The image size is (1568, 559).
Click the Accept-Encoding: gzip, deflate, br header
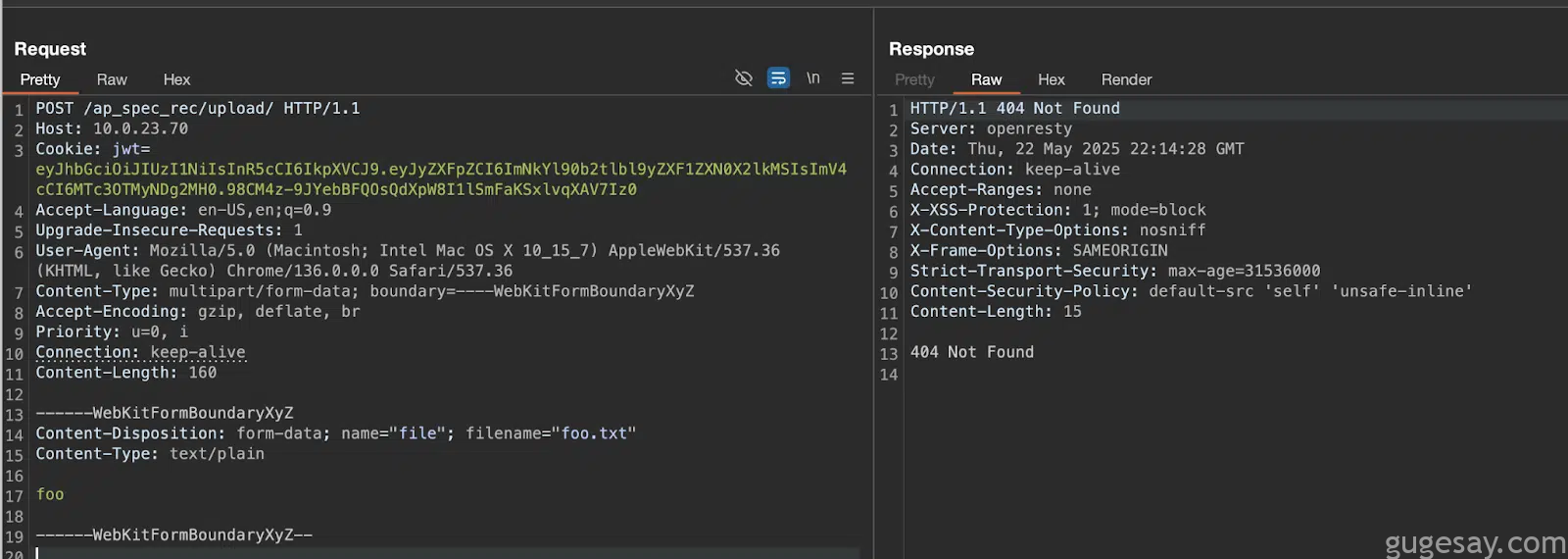tap(198, 312)
